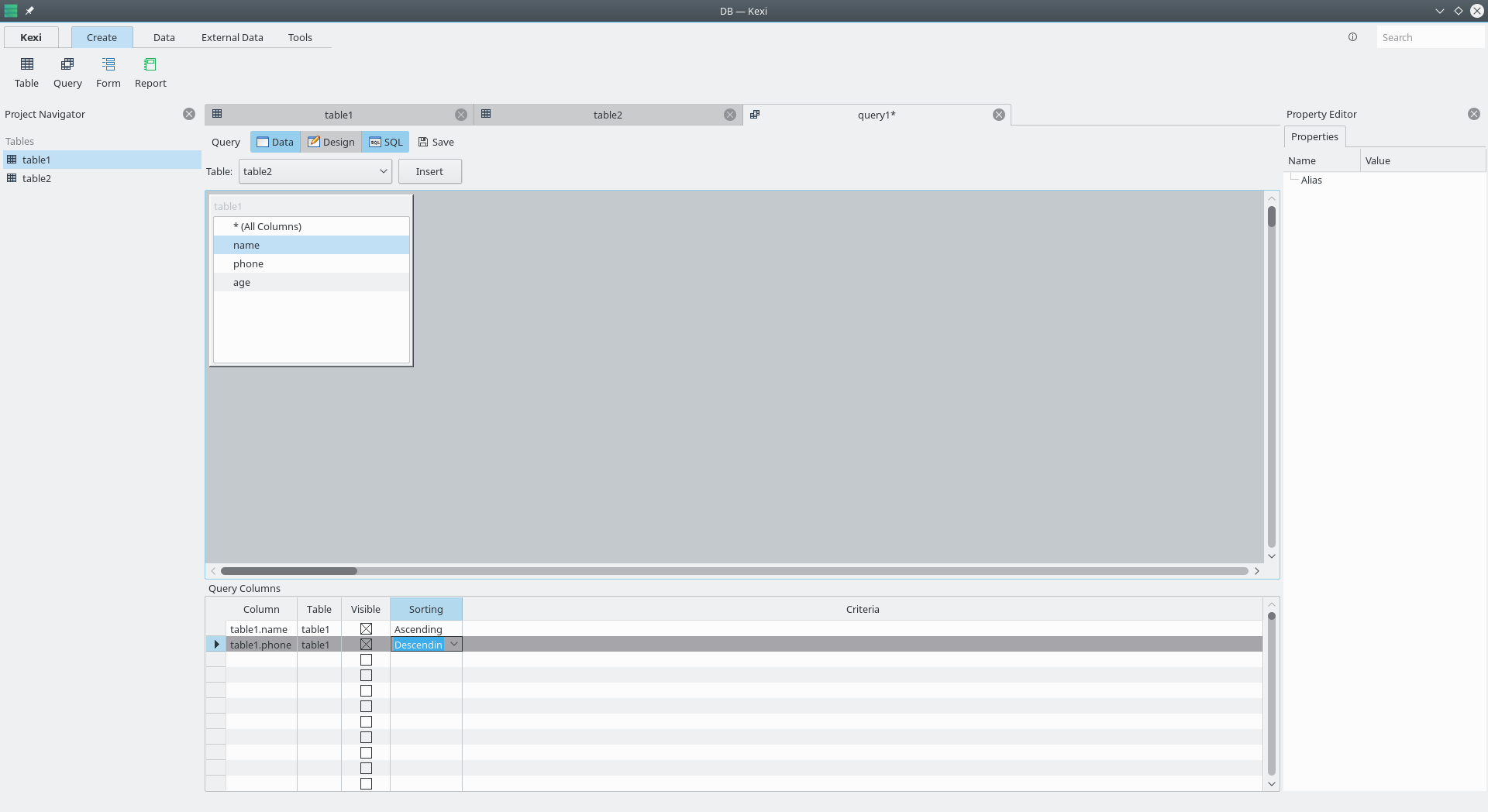Switch to the table2 document tab

click(x=607, y=115)
